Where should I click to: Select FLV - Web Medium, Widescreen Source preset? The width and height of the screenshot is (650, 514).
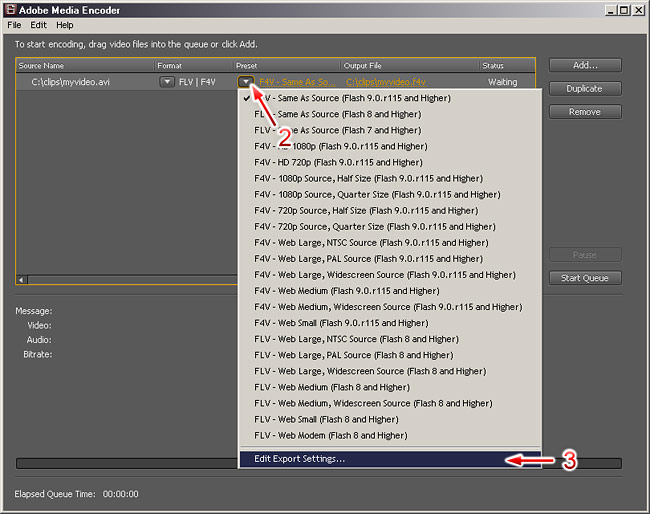pyautogui.click(x=390, y=403)
